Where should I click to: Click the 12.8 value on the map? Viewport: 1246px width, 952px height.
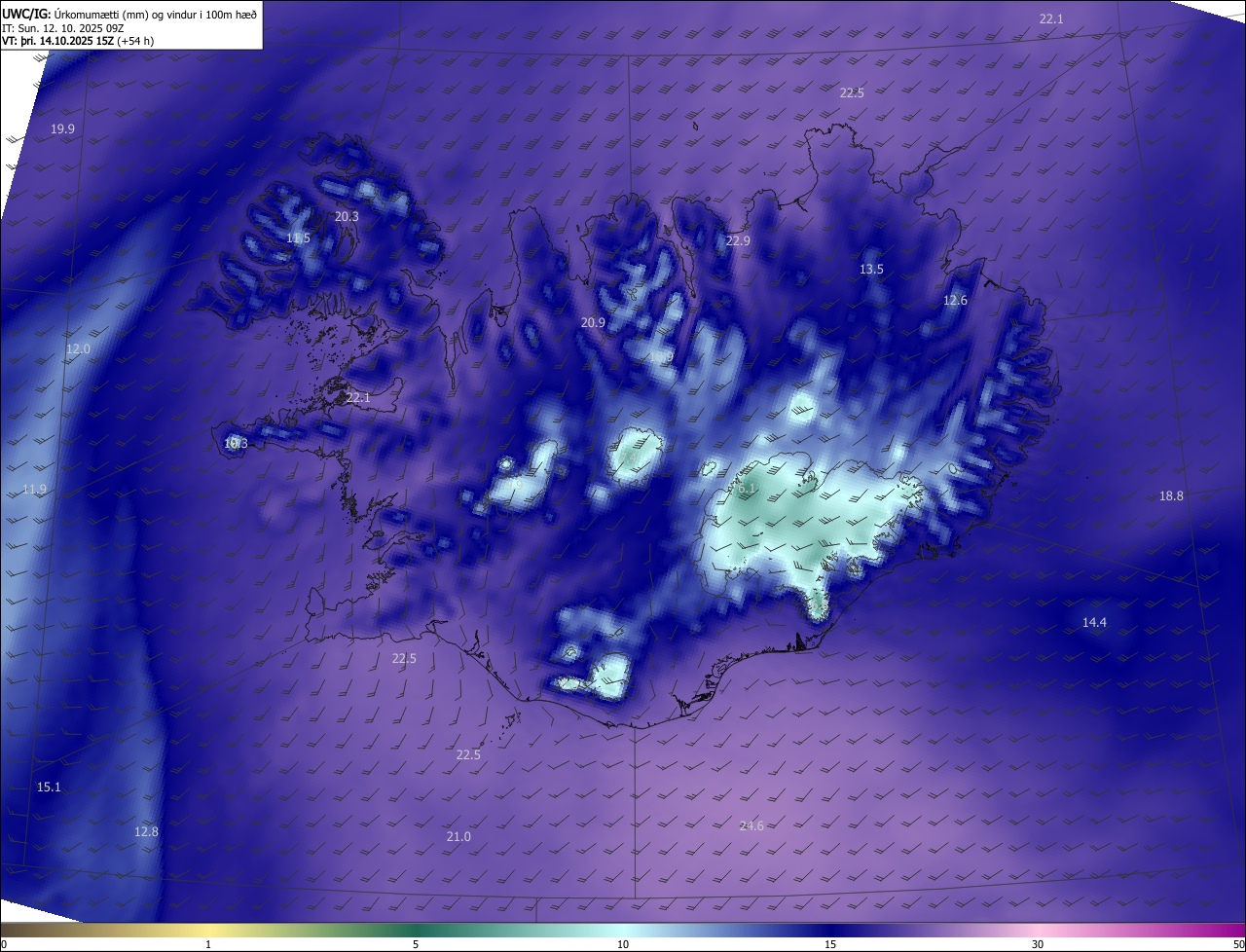point(146,831)
